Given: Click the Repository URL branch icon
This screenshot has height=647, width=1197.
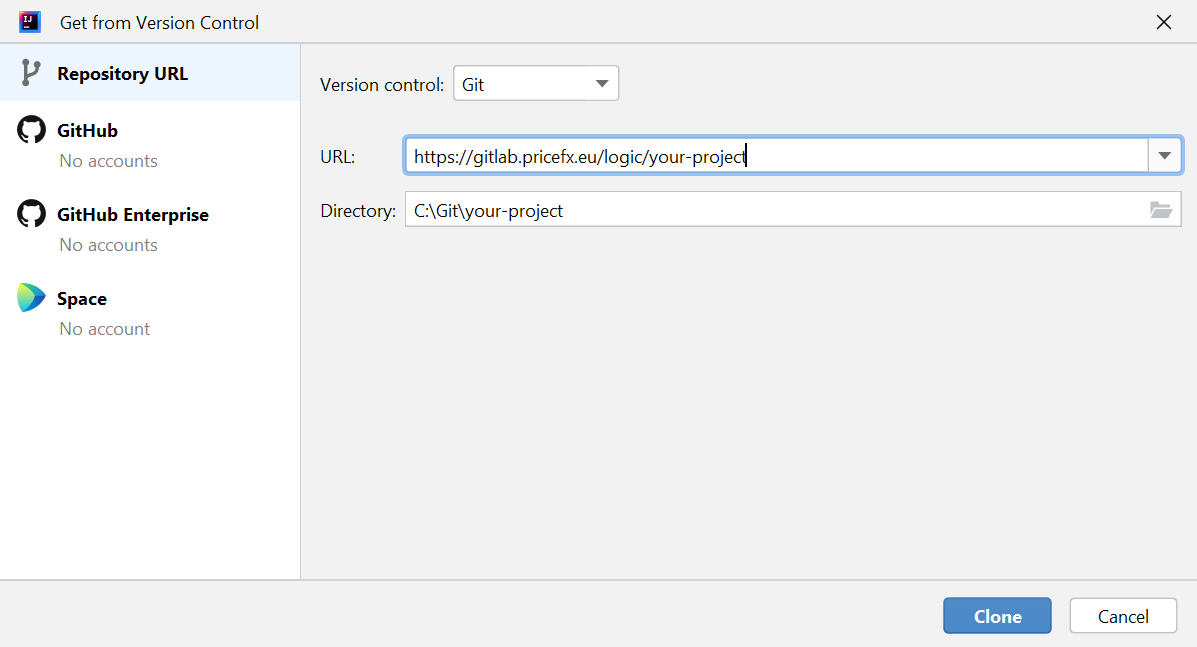Looking at the screenshot, I should tap(31, 73).
